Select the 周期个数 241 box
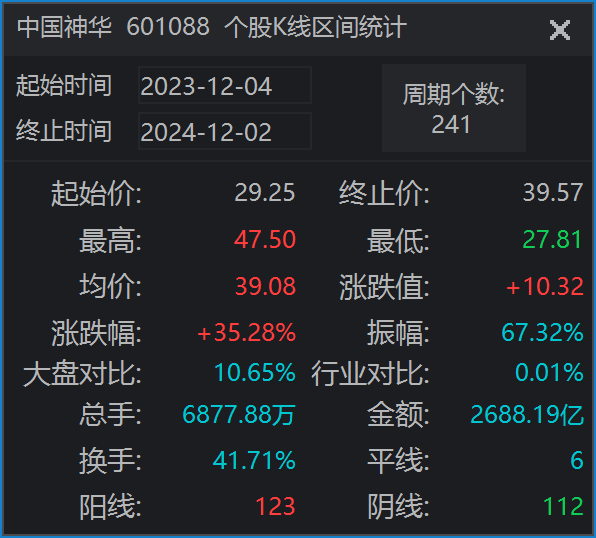Viewport: 596px width, 538px height. (454, 108)
